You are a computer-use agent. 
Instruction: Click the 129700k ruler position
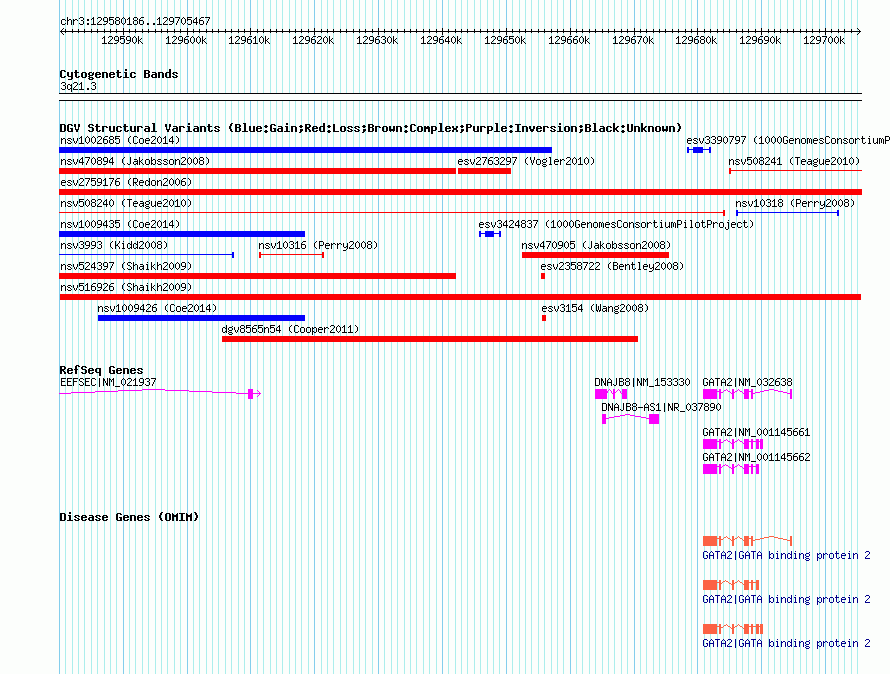click(824, 41)
